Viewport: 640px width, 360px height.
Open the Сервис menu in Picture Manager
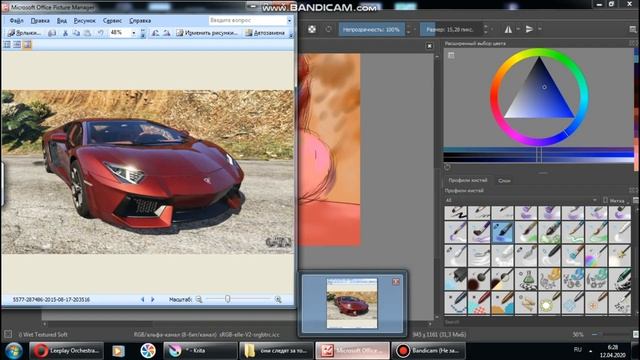[112, 20]
